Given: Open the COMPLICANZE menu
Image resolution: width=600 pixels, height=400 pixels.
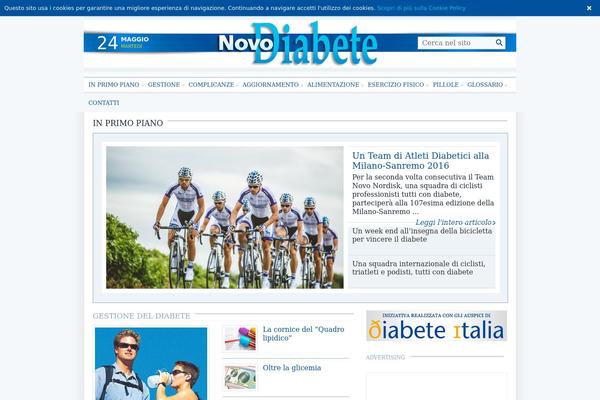Looking at the screenshot, I should (211, 85).
